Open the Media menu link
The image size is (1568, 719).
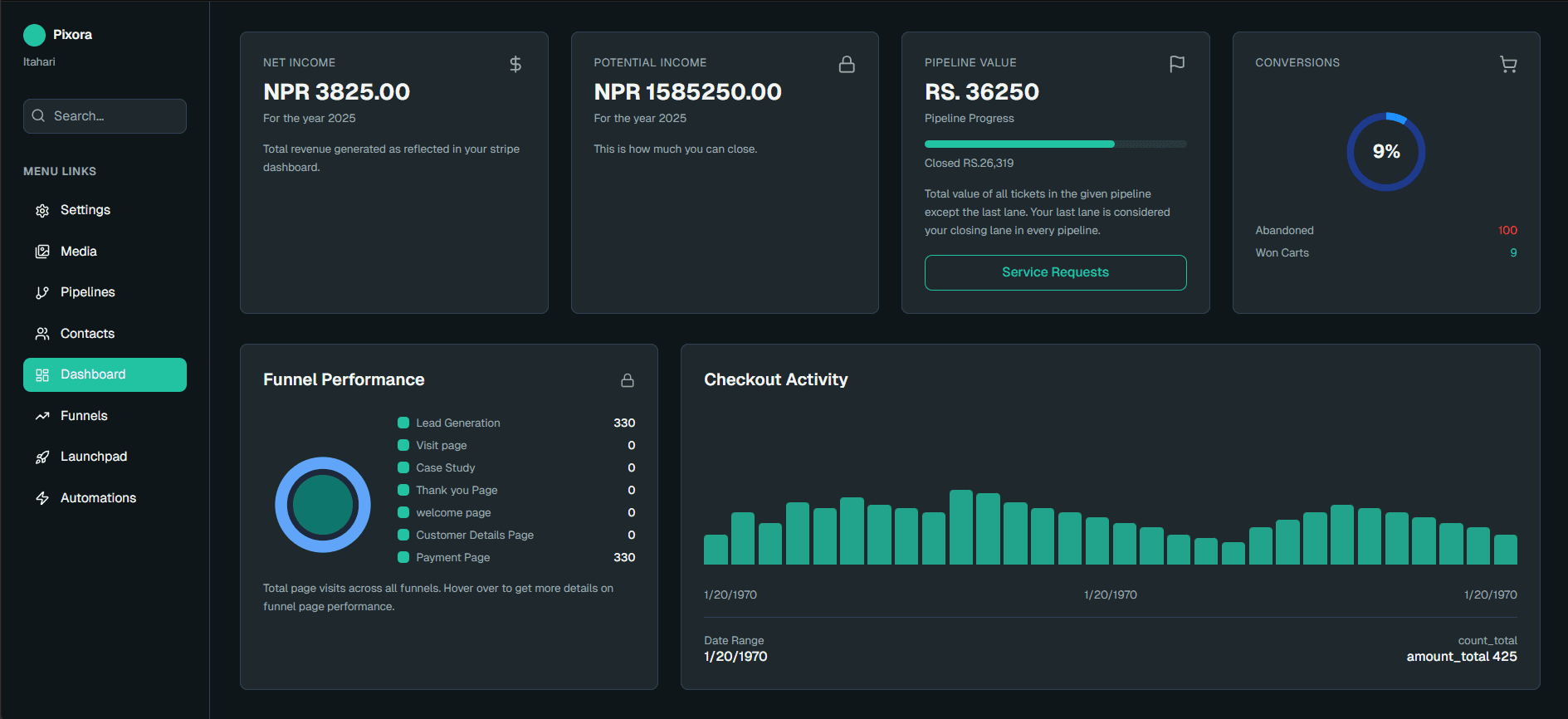79,252
